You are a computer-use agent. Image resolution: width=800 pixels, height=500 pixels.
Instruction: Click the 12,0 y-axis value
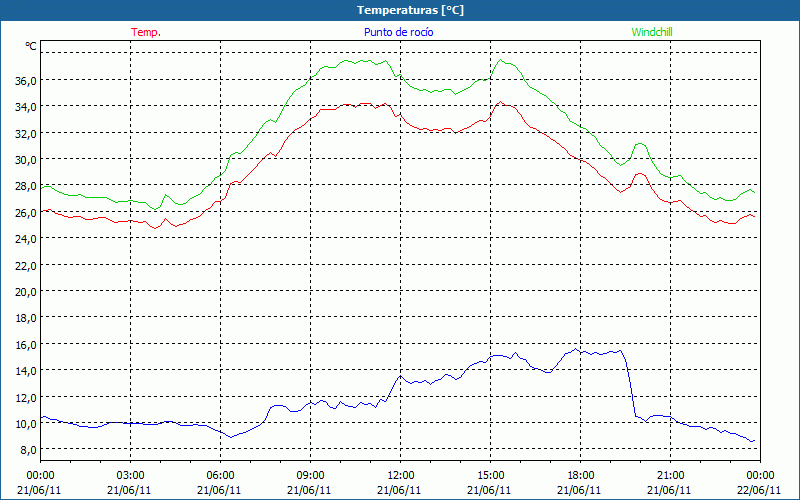click(26, 396)
